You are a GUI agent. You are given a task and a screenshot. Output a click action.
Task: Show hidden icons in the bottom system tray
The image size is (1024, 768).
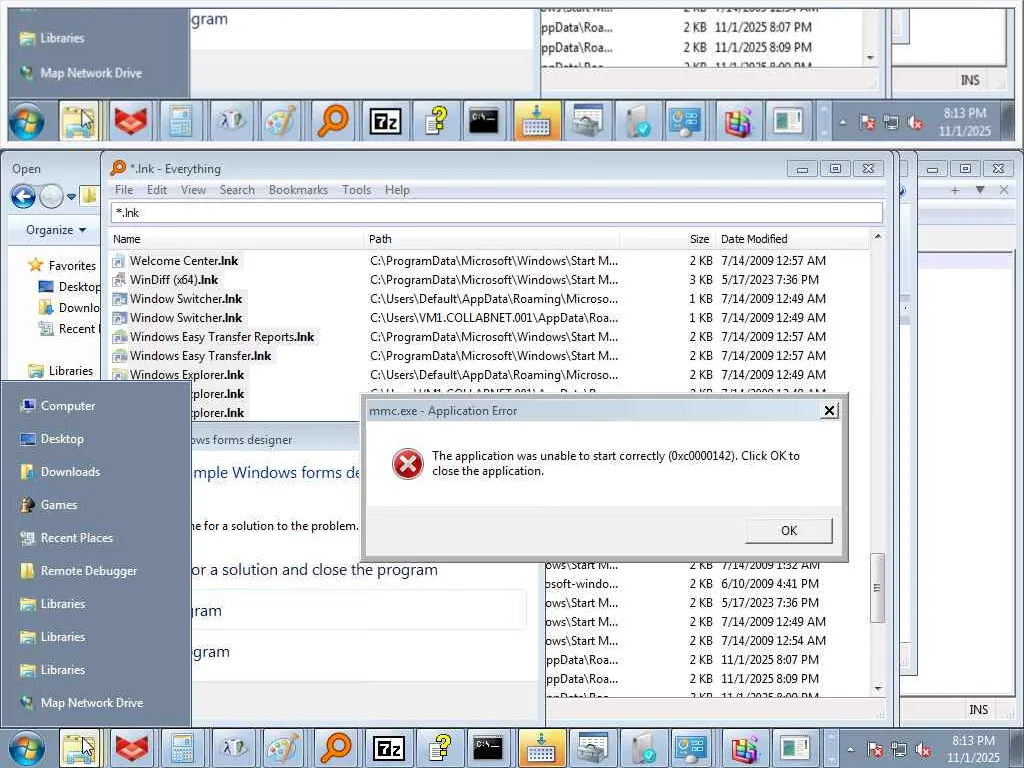point(850,750)
